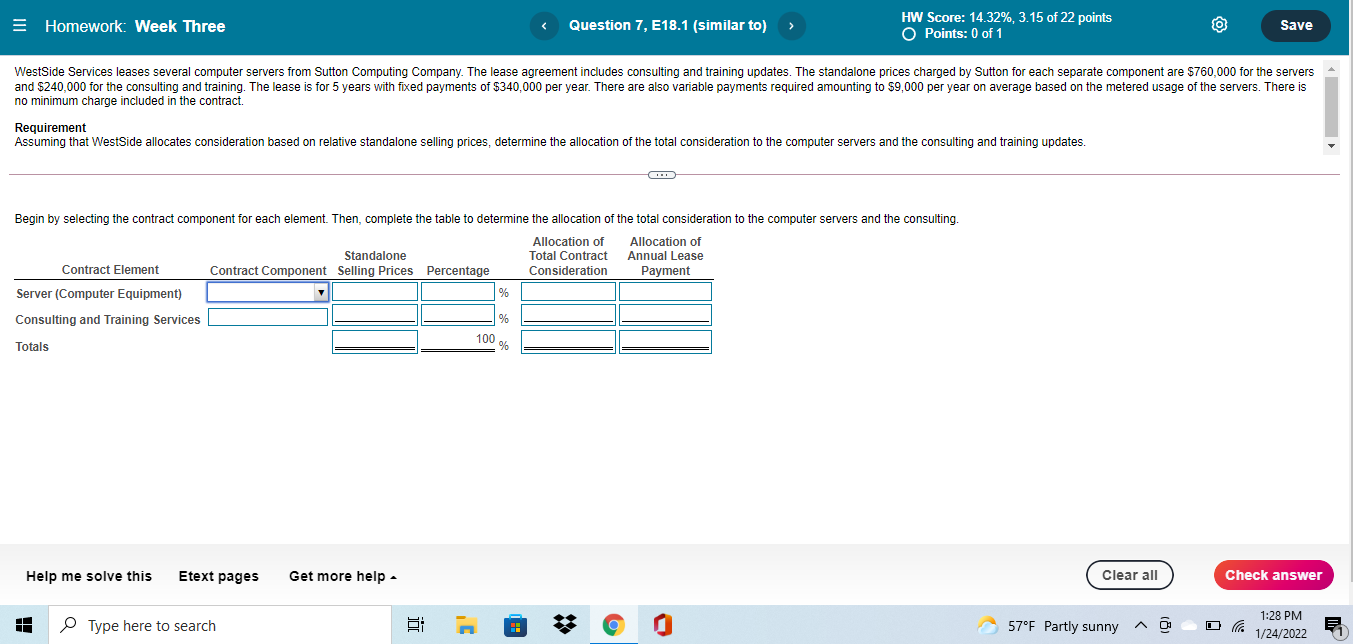The width and height of the screenshot is (1353, 644).
Task: Open Task View from the taskbar
Action: coord(416,624)
